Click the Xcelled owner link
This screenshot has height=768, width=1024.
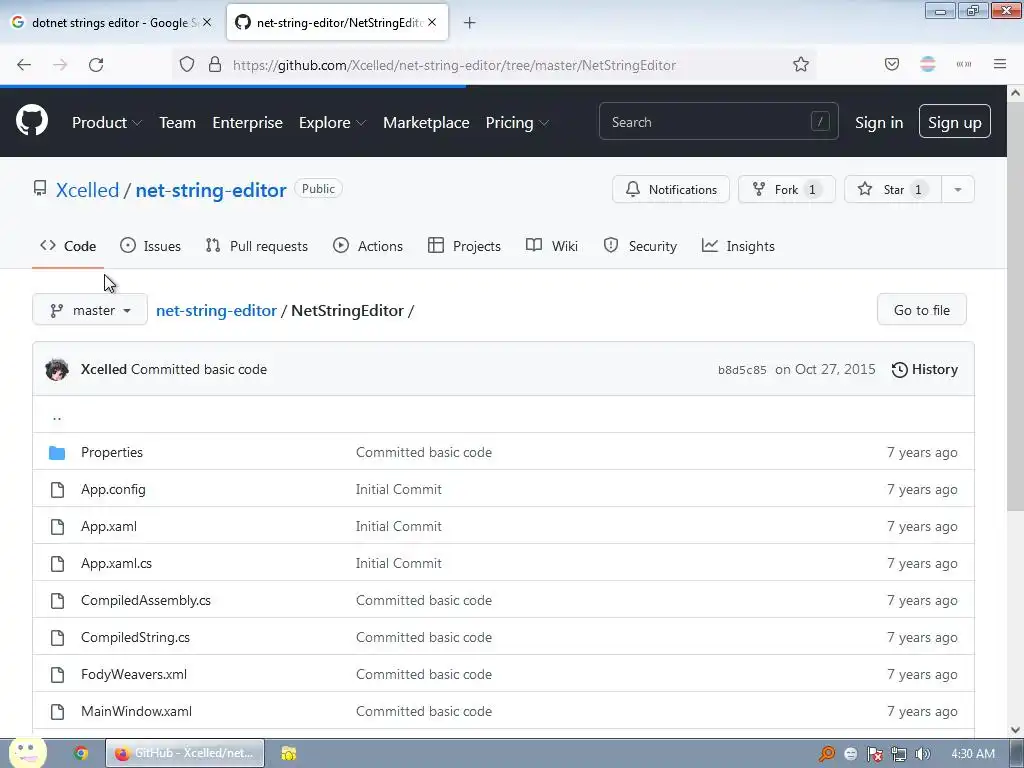[87, 190]
